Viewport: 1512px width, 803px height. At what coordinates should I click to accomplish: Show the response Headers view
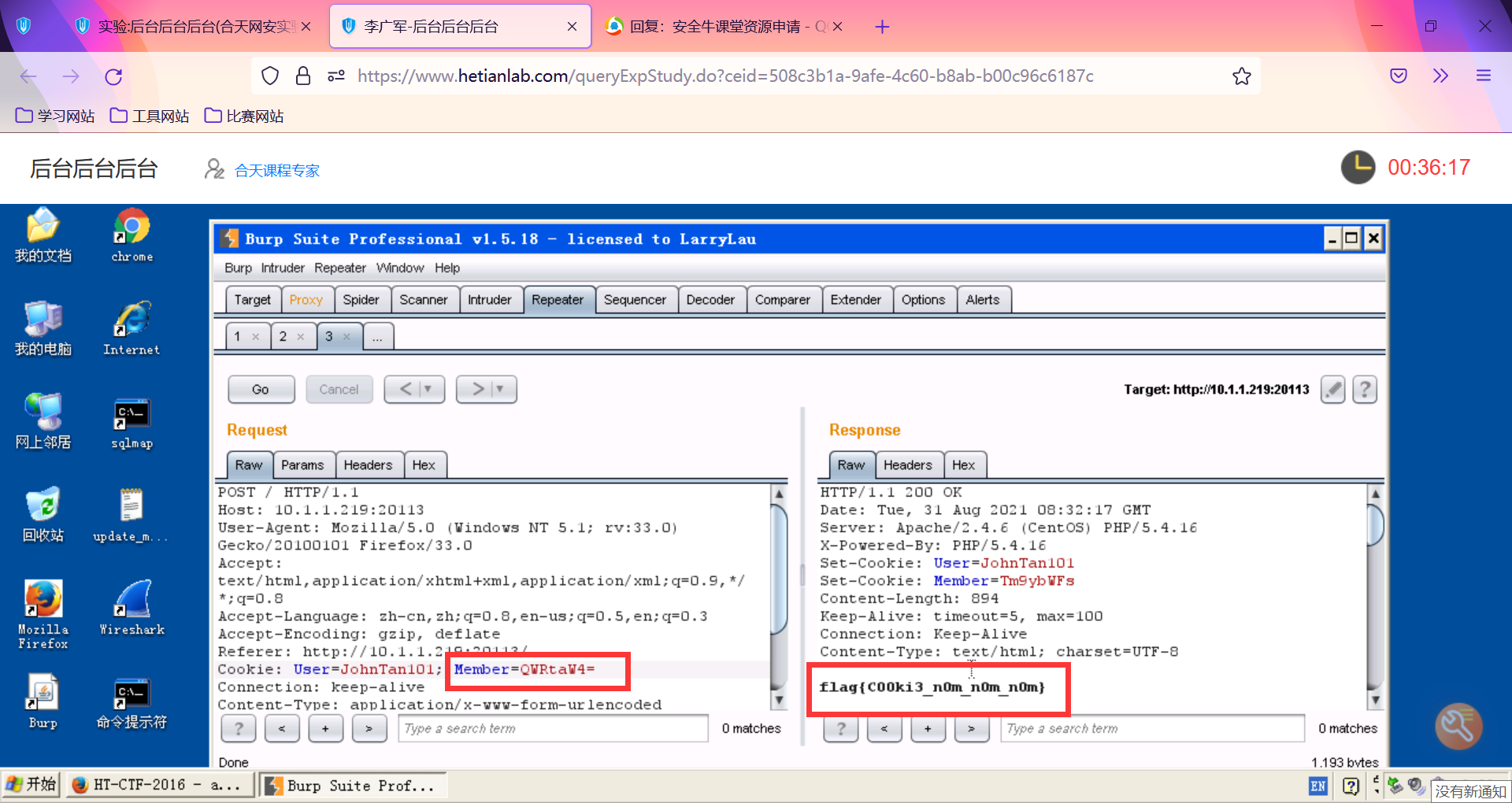point(908,465)
